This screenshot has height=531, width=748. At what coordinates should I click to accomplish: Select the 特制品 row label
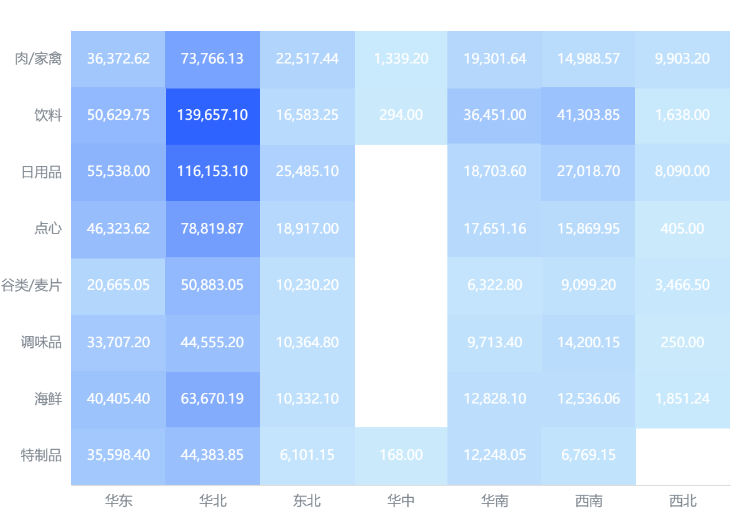[x=41, y=455]
